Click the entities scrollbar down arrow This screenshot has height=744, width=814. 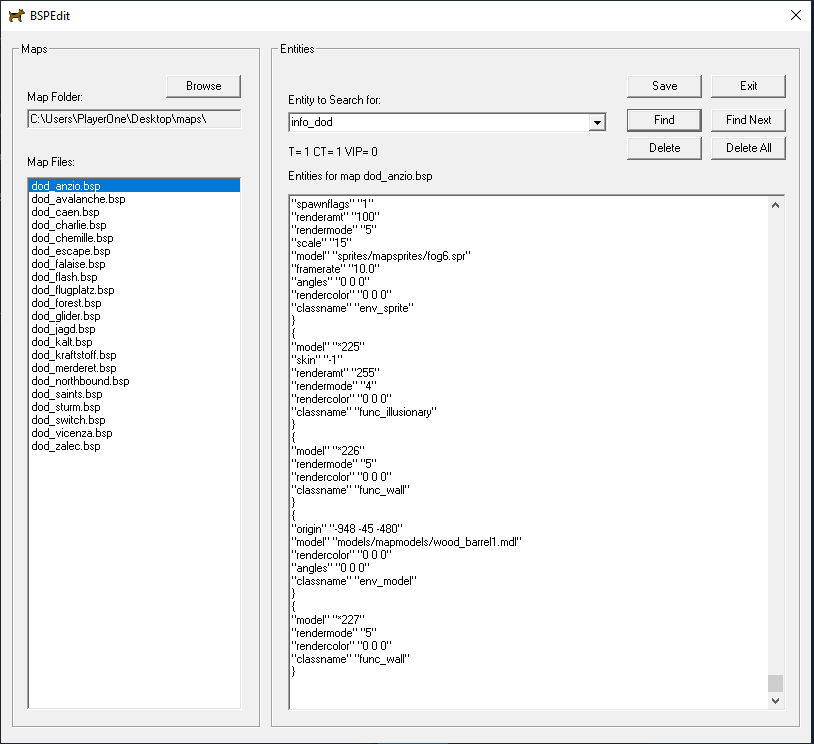775,700
